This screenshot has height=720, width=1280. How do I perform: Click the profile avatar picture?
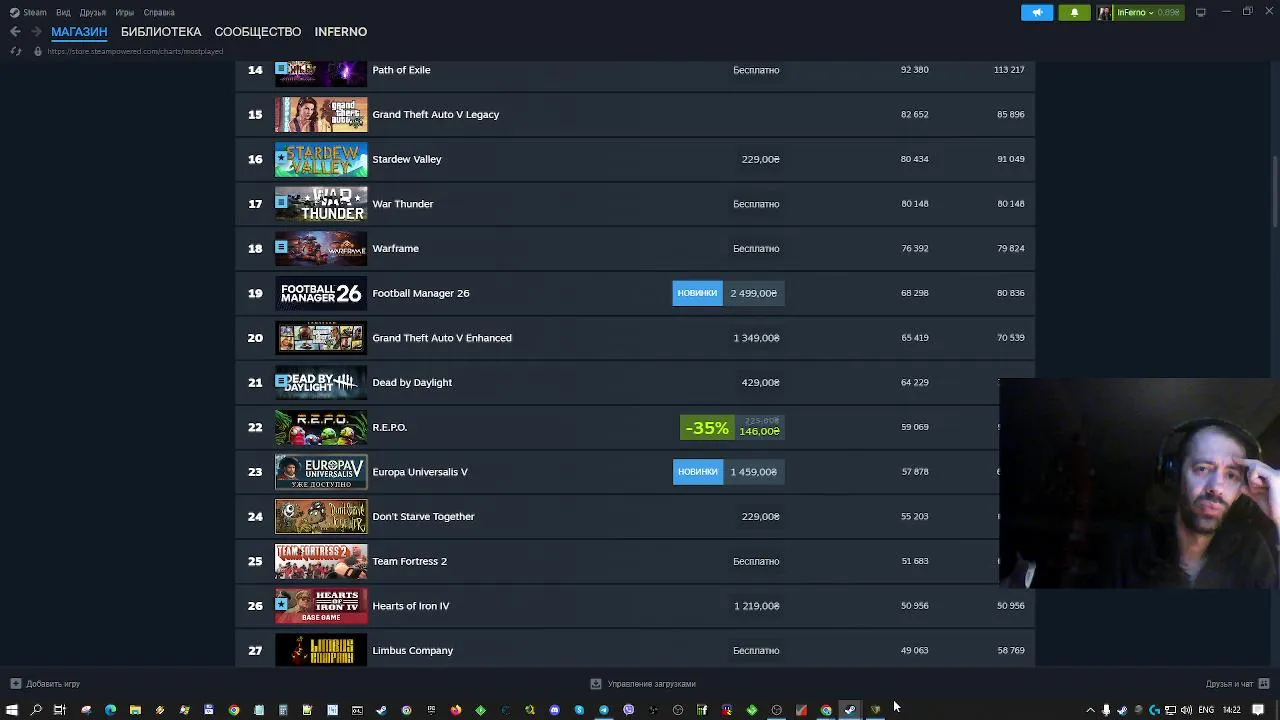point(1104,12)
